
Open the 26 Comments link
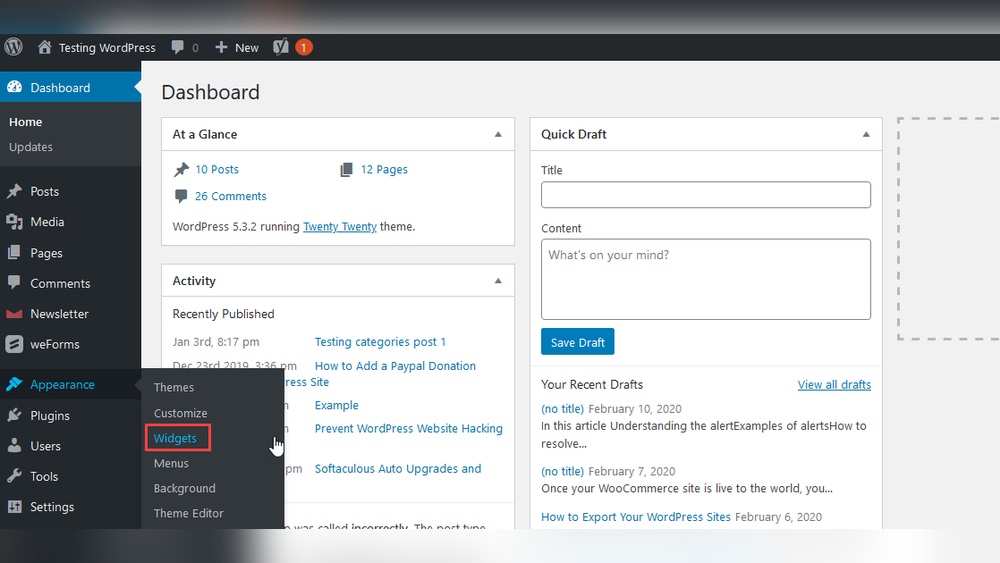[231, 196]
